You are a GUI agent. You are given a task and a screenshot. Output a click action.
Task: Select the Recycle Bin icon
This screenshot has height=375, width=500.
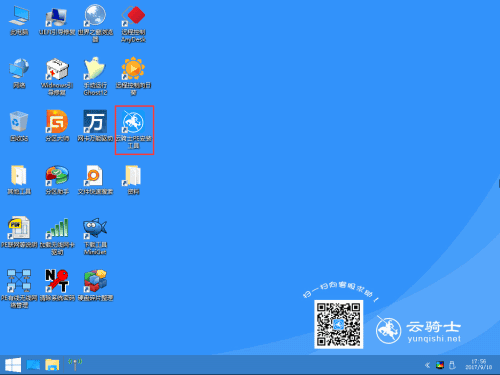pos(19,125)
